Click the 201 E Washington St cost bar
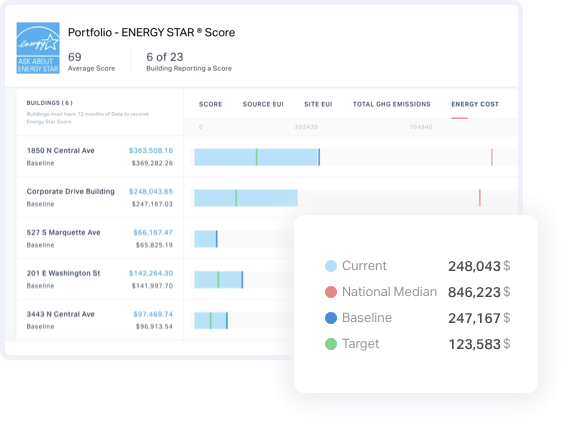 point(218,280)
